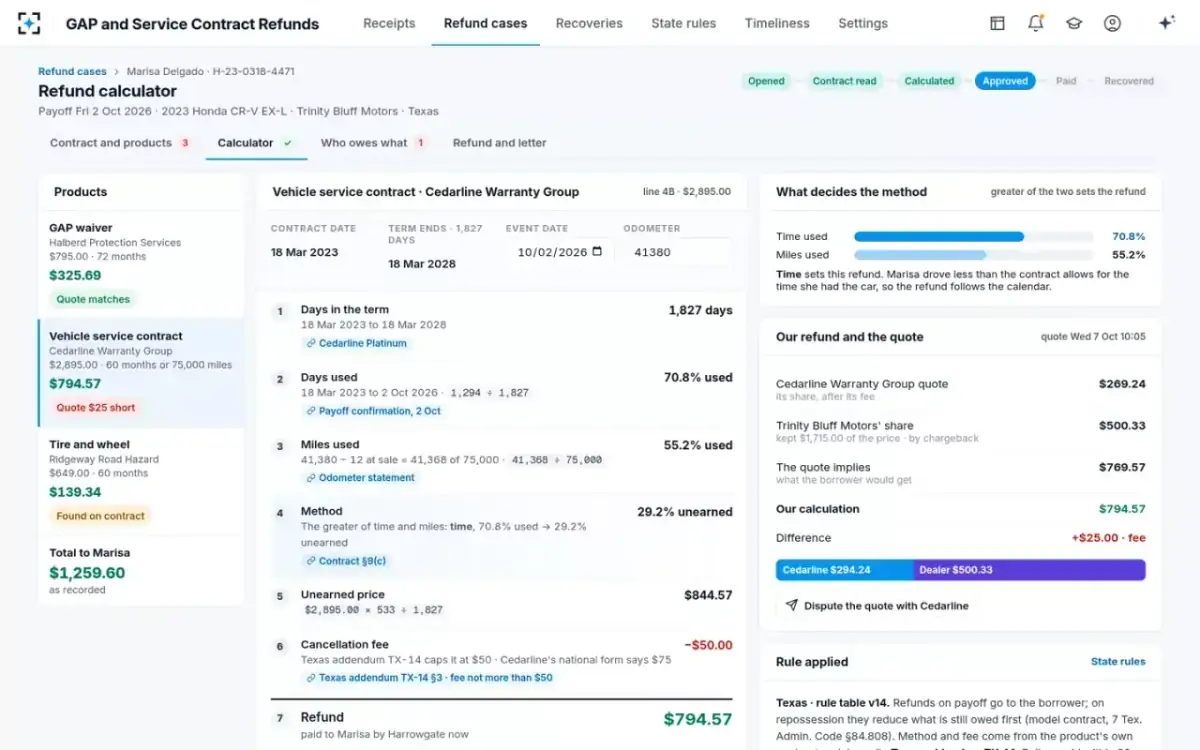Open Payoff confirmation, 2 Oct link
The width and height of the screenshot is (1200, 750).
tap(373, 411)
